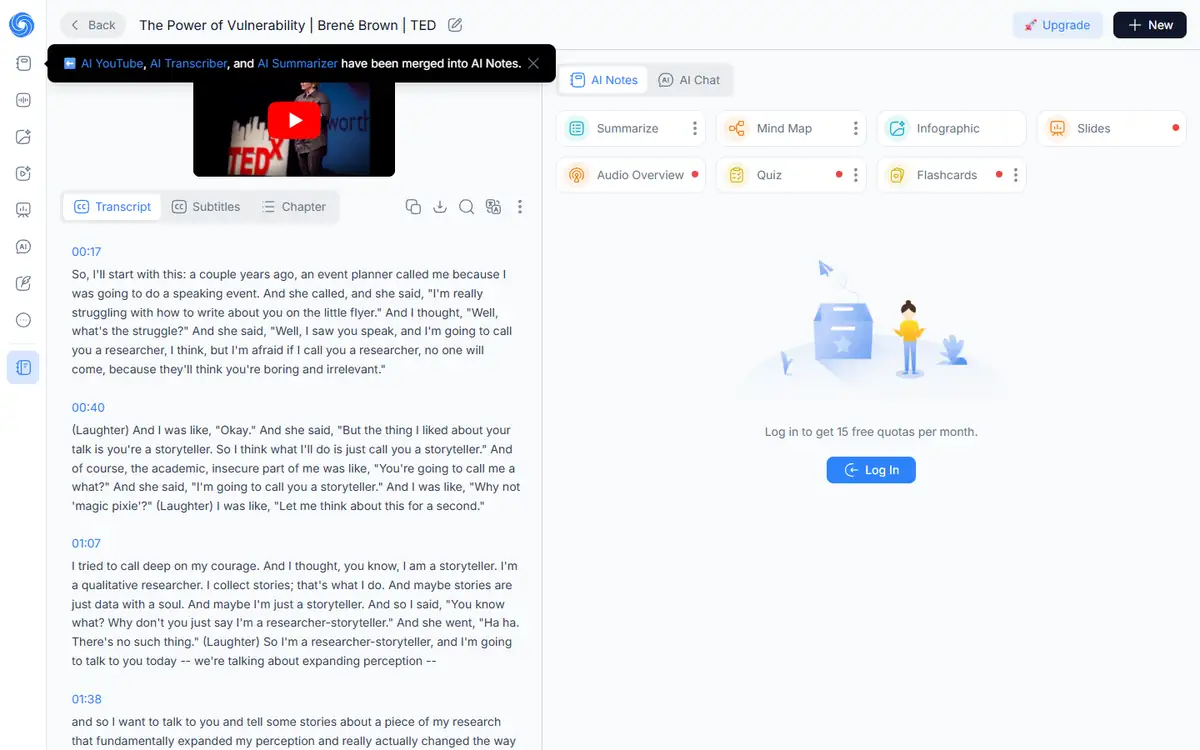Screen dimensions: 1200x750
Task: Create a new item with New button
Action: tap(1150, 25)
